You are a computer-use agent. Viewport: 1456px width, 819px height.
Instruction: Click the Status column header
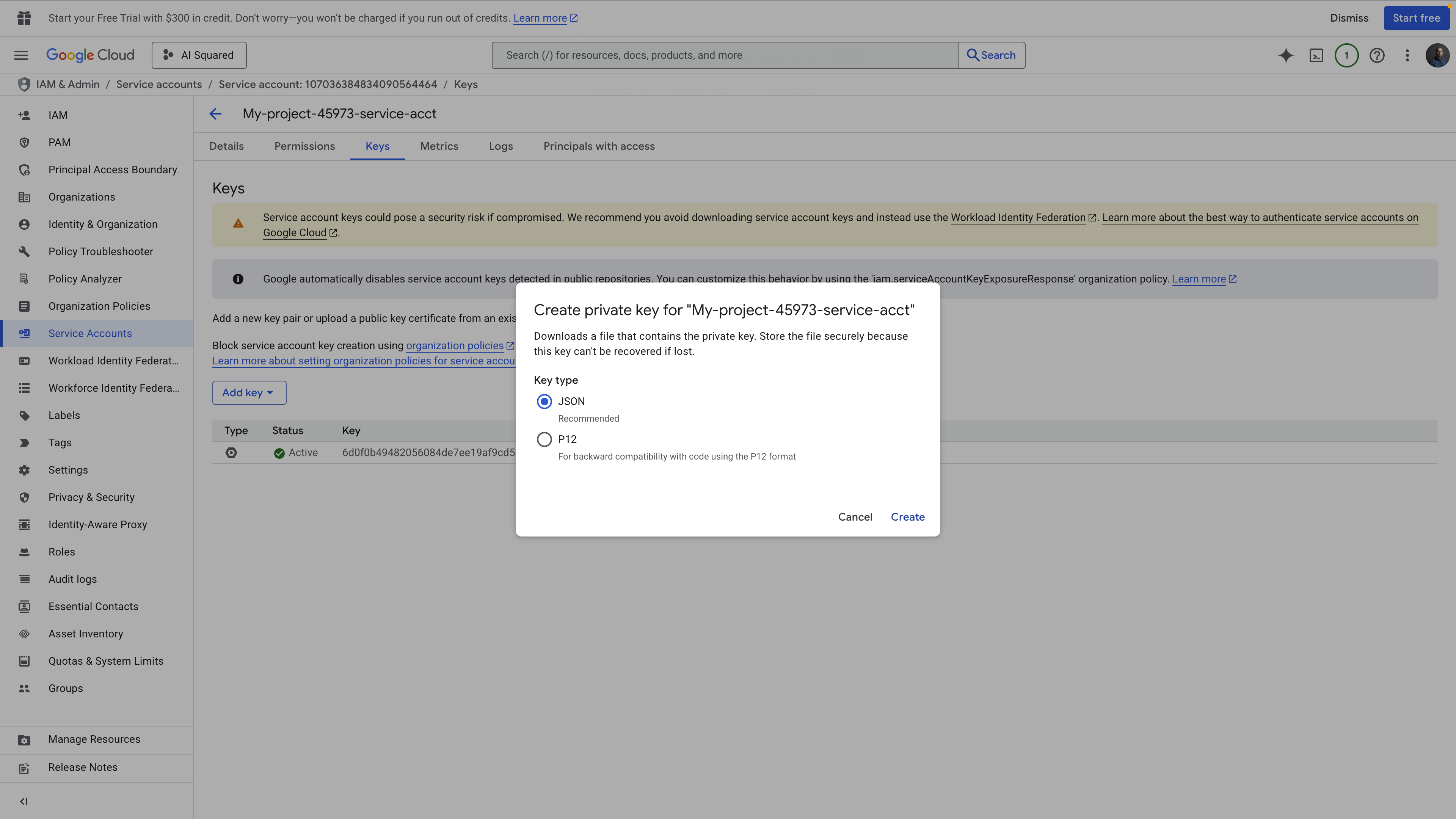288,431
